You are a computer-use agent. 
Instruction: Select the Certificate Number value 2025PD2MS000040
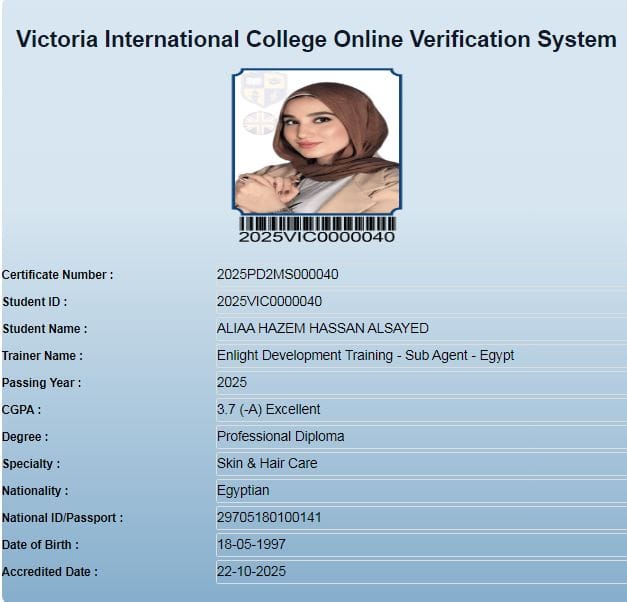277,274
